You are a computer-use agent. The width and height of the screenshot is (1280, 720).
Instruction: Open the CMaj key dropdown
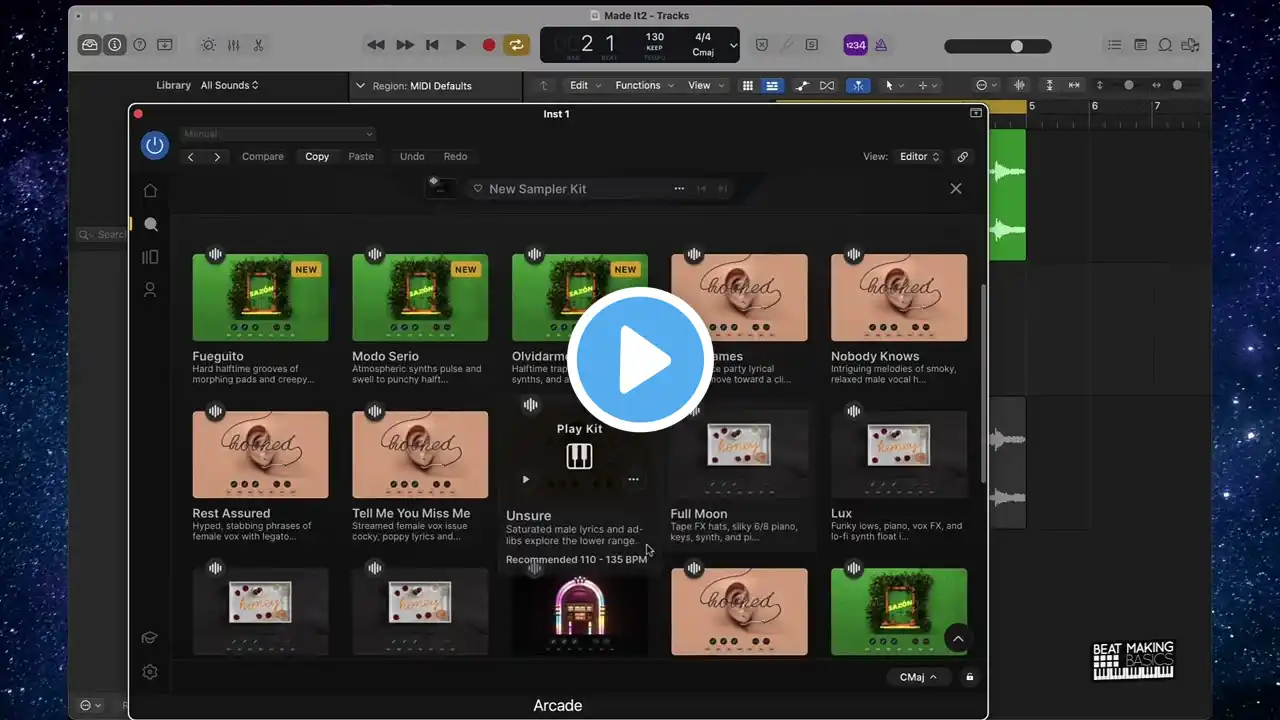(918, 677)
